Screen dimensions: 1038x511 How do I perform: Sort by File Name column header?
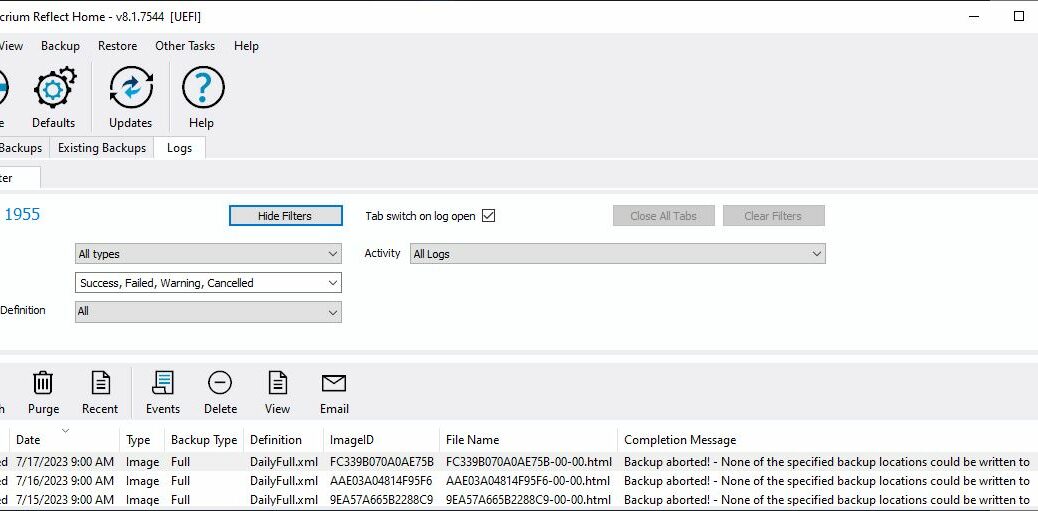528,440
